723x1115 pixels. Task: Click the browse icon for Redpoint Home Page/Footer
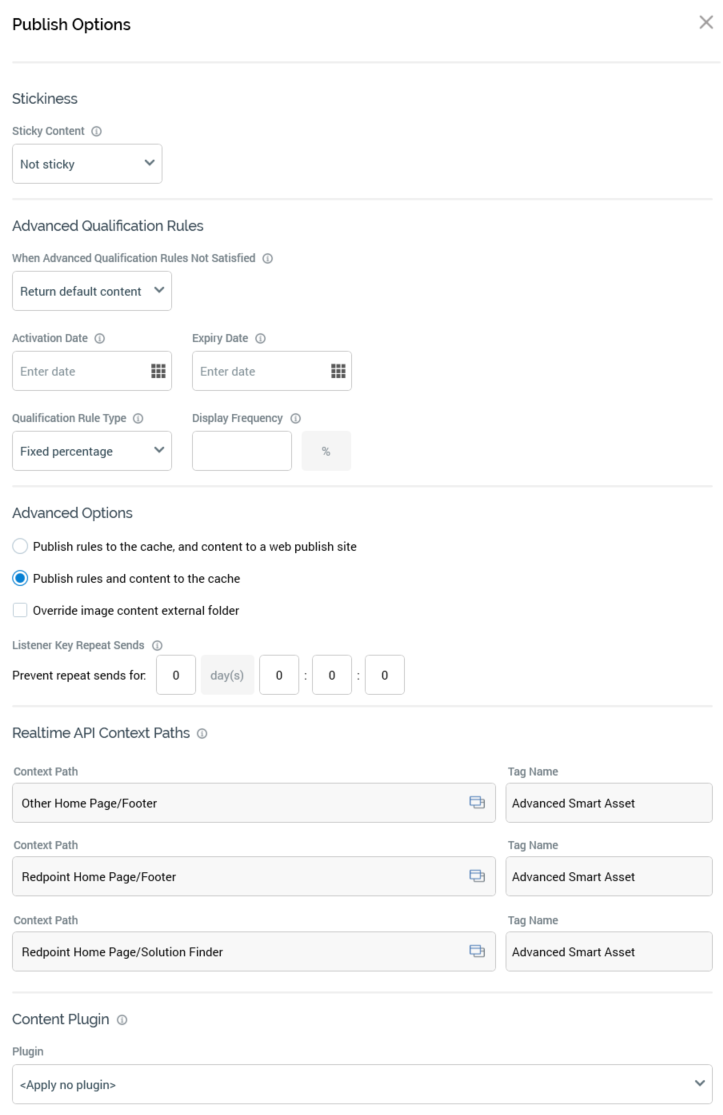tap(477, 876)
